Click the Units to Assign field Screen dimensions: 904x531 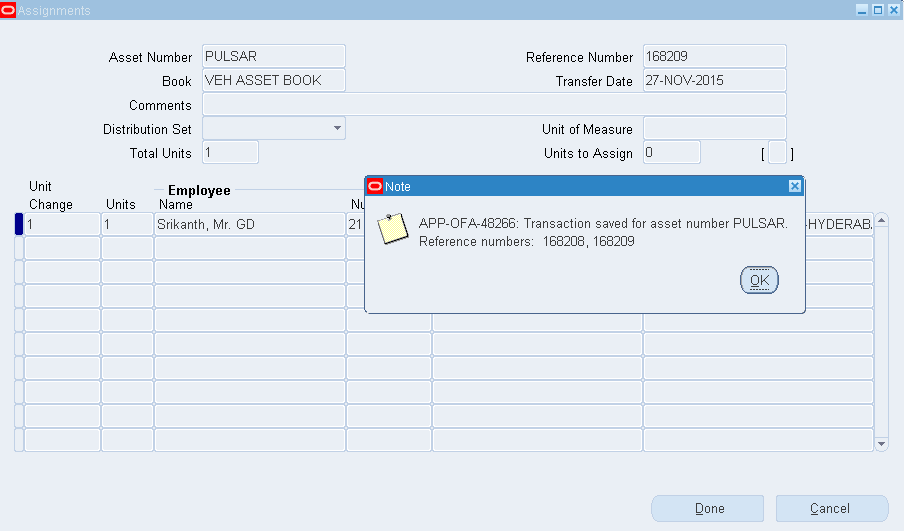671,153
